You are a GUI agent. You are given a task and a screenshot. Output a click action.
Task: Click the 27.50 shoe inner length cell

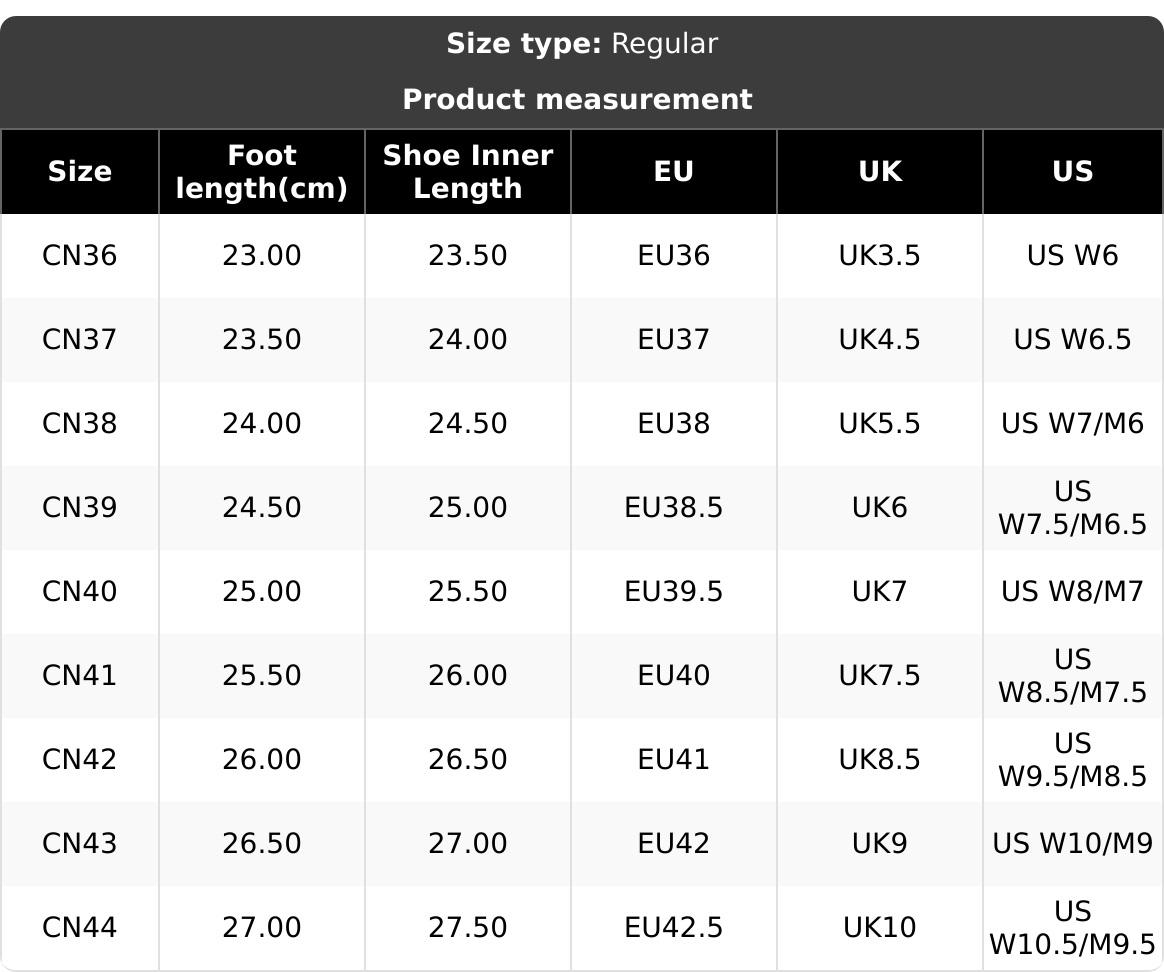coord(468,928)
